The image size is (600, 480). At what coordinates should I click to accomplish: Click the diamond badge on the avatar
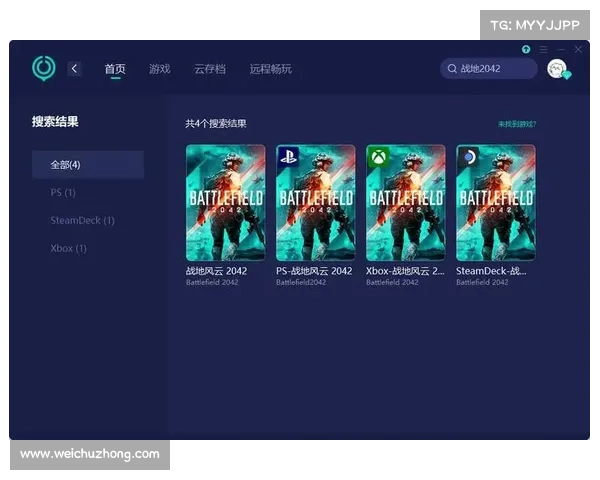(567, 75)
